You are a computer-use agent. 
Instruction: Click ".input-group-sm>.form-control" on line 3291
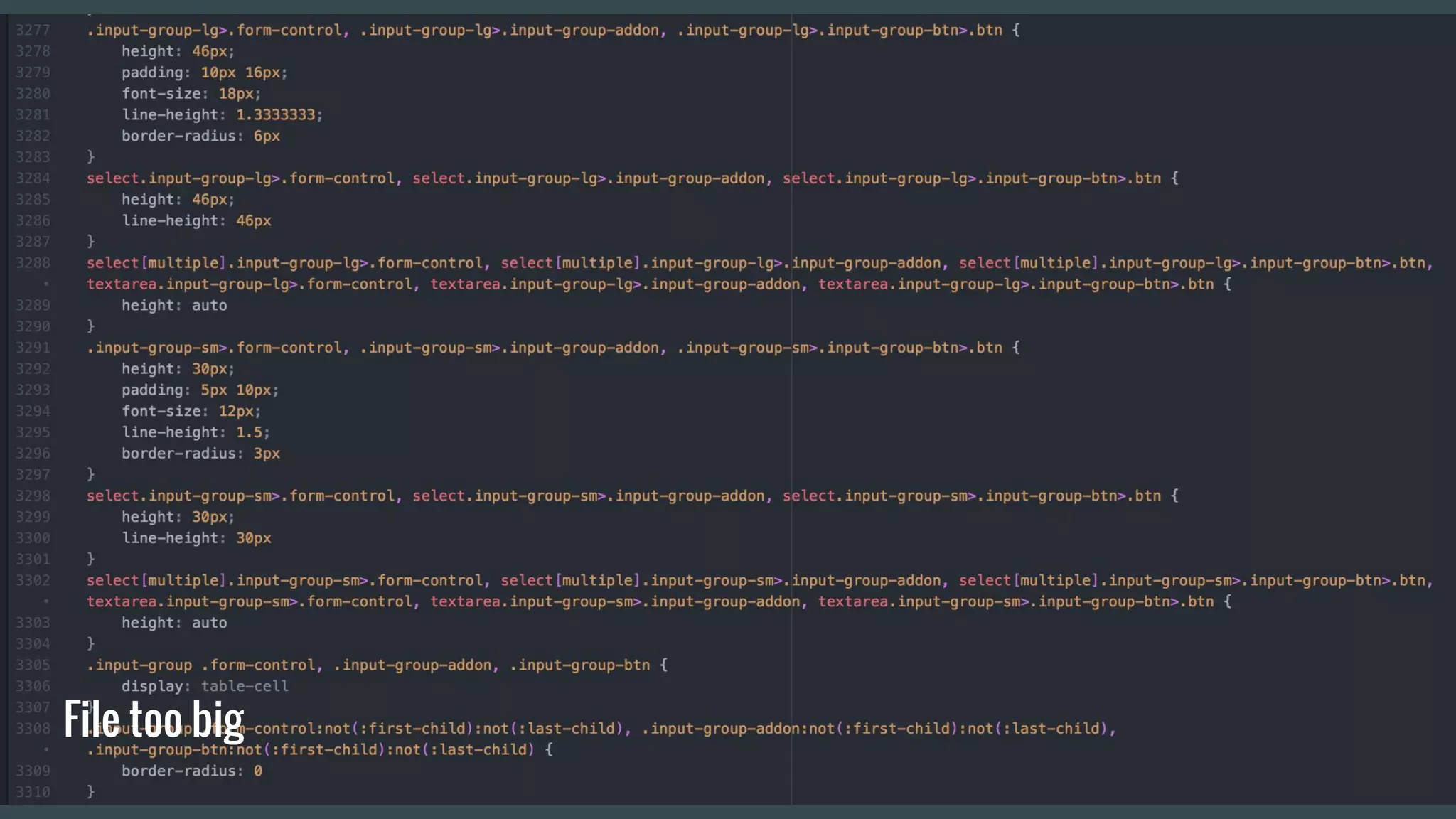tap(214, 348)
